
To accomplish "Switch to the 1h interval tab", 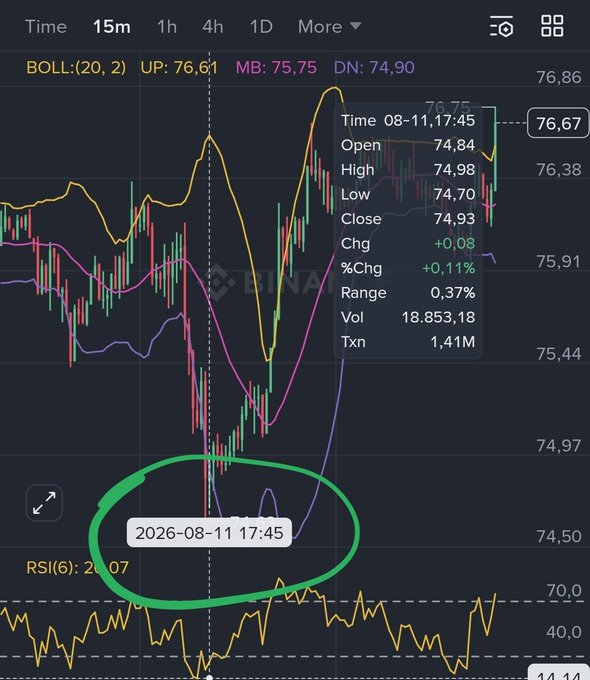I will 167,27.
